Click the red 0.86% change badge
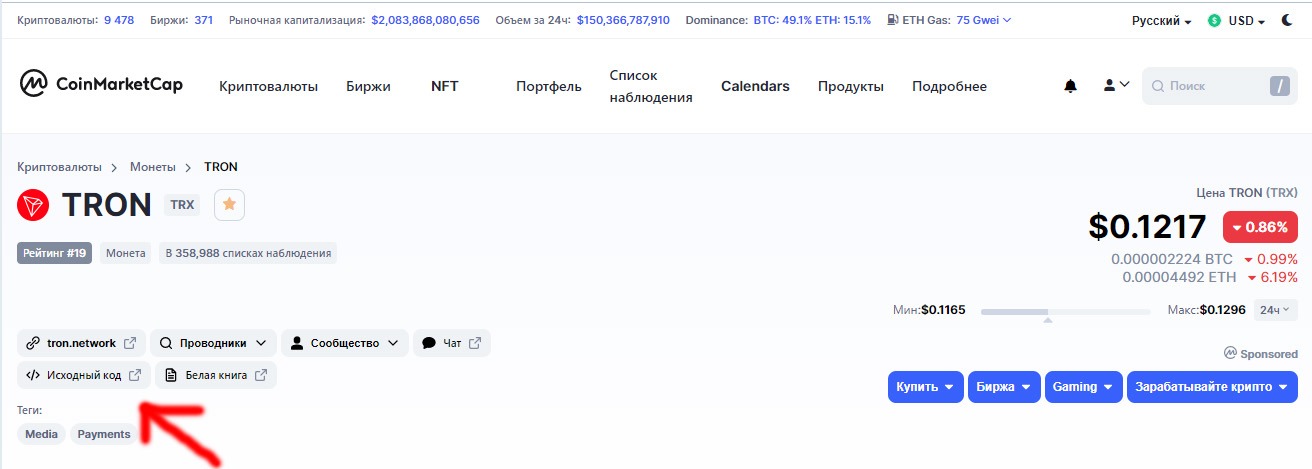Screen dimensions: 1312x469 click(1260, 227)
